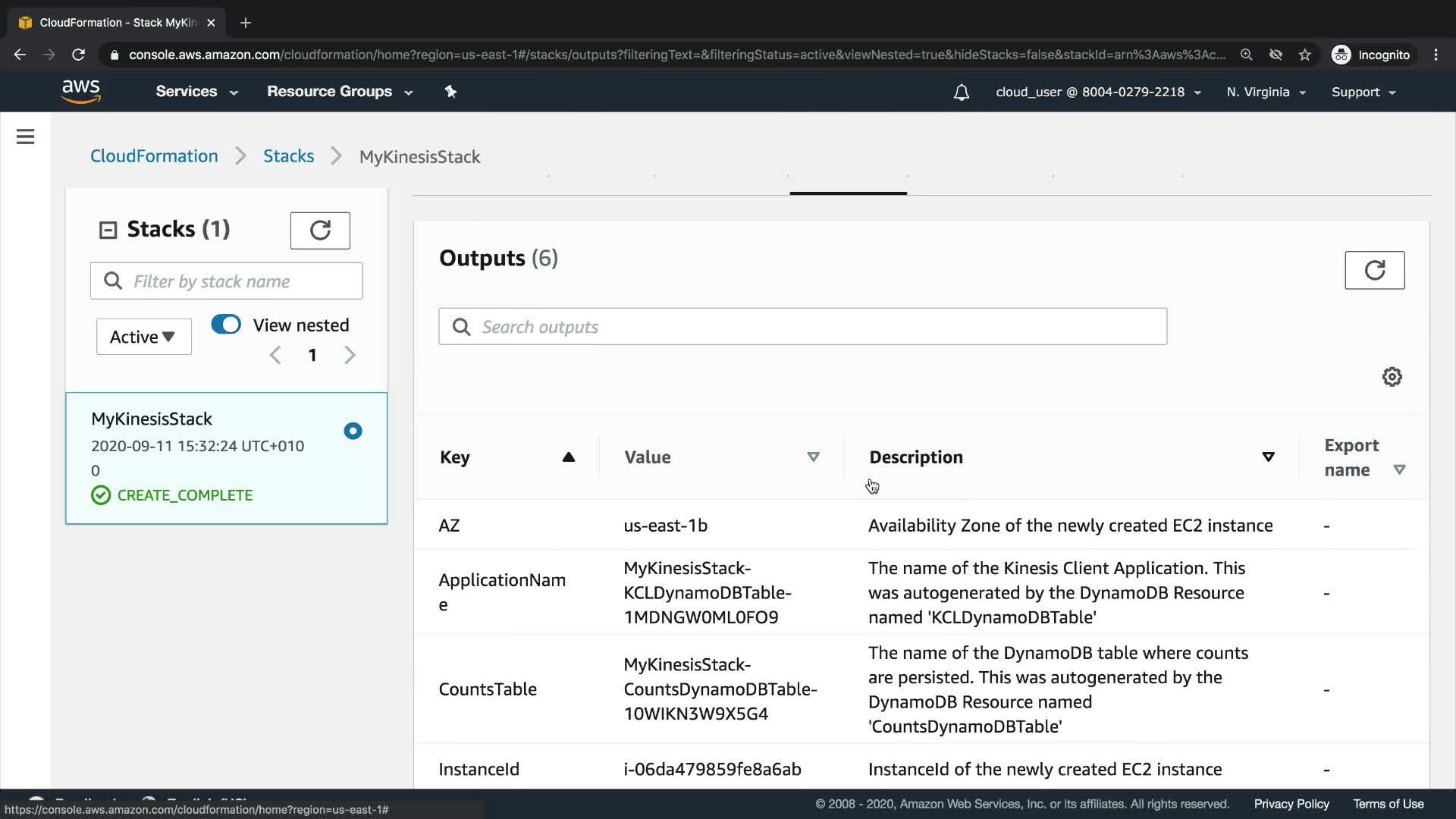Expand the Services menu

point(196,92)
